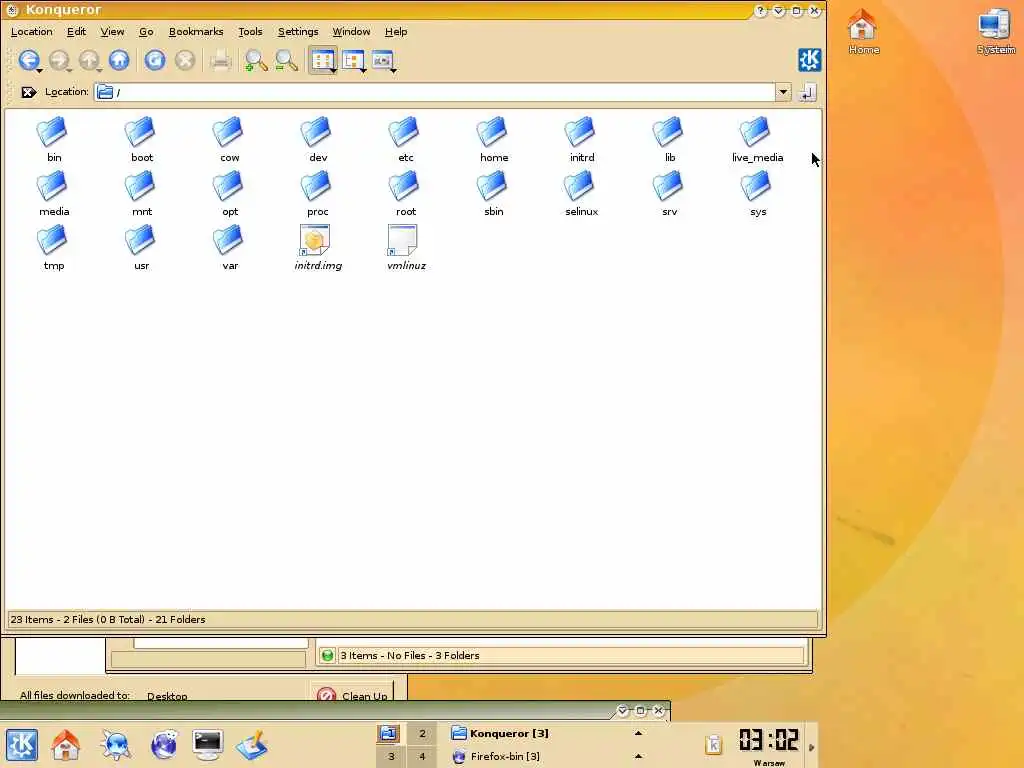Viewport: 1024px width, 768px height.
Task: Clear the Location bar
Action: [x=28, y=92]
